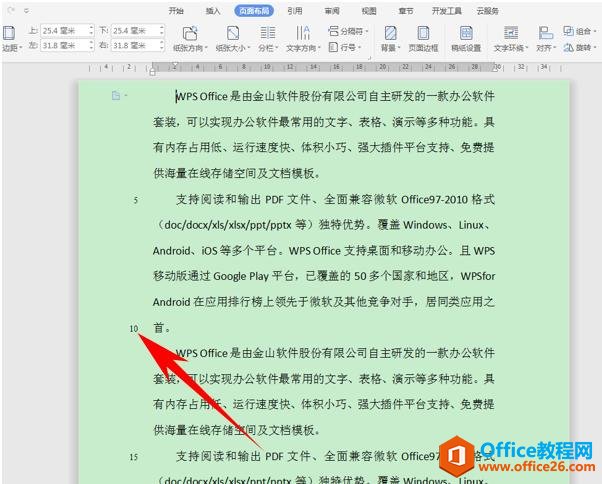Expand the 文字方向 dropdown

[x=319, y=48]
